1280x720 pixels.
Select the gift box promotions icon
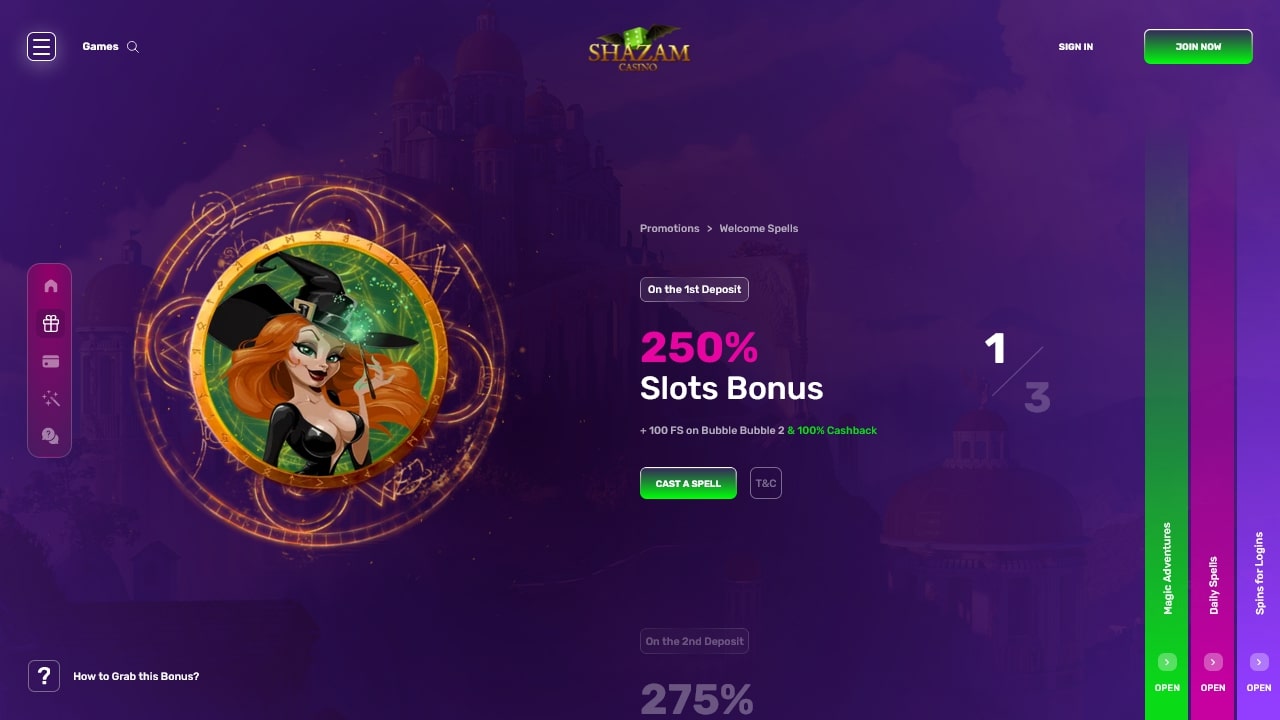point(51,323)
